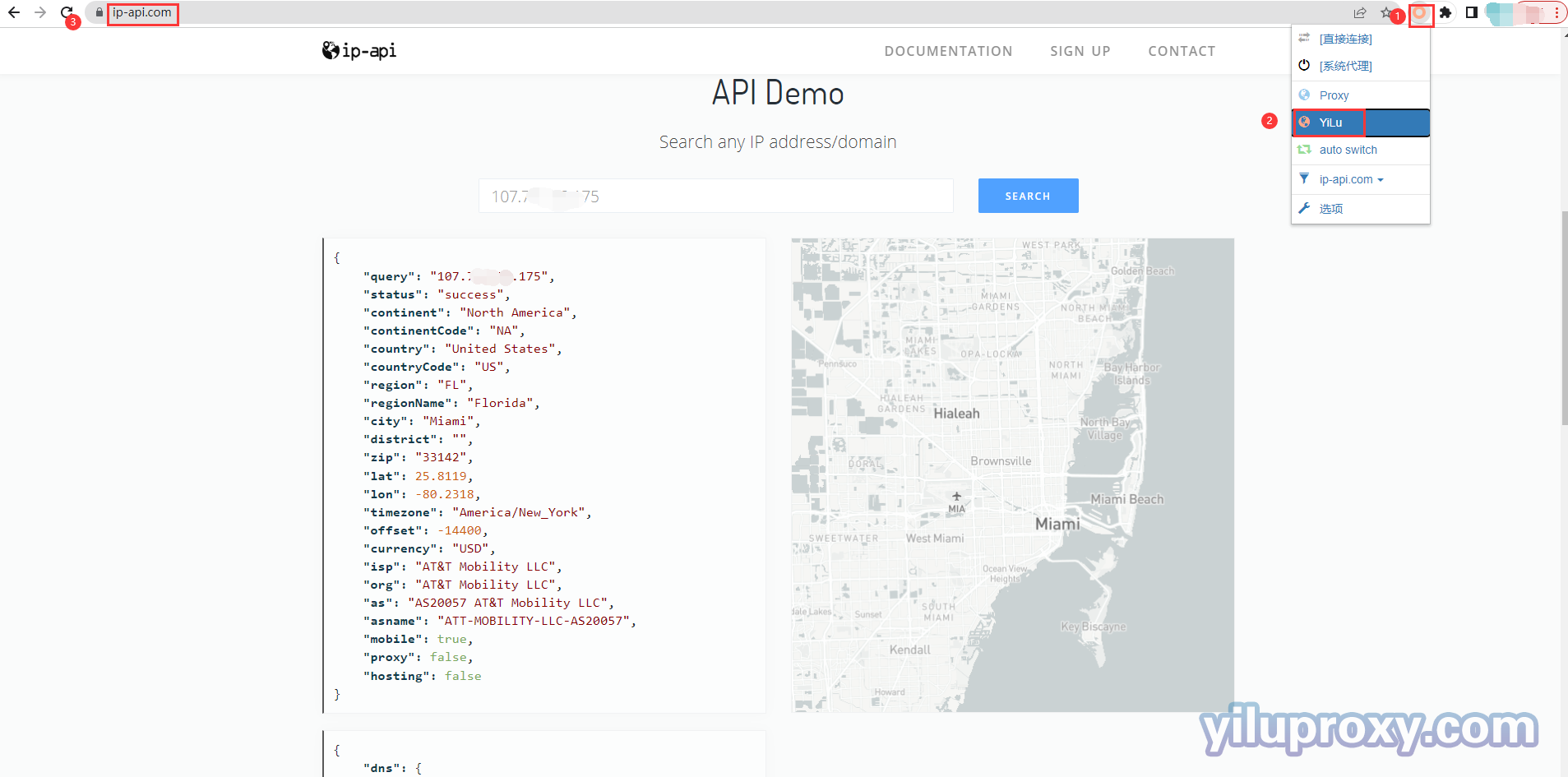Click the "33142" zip value
The width and height of the screenshot is (1568, 777).
coord(441,457)
